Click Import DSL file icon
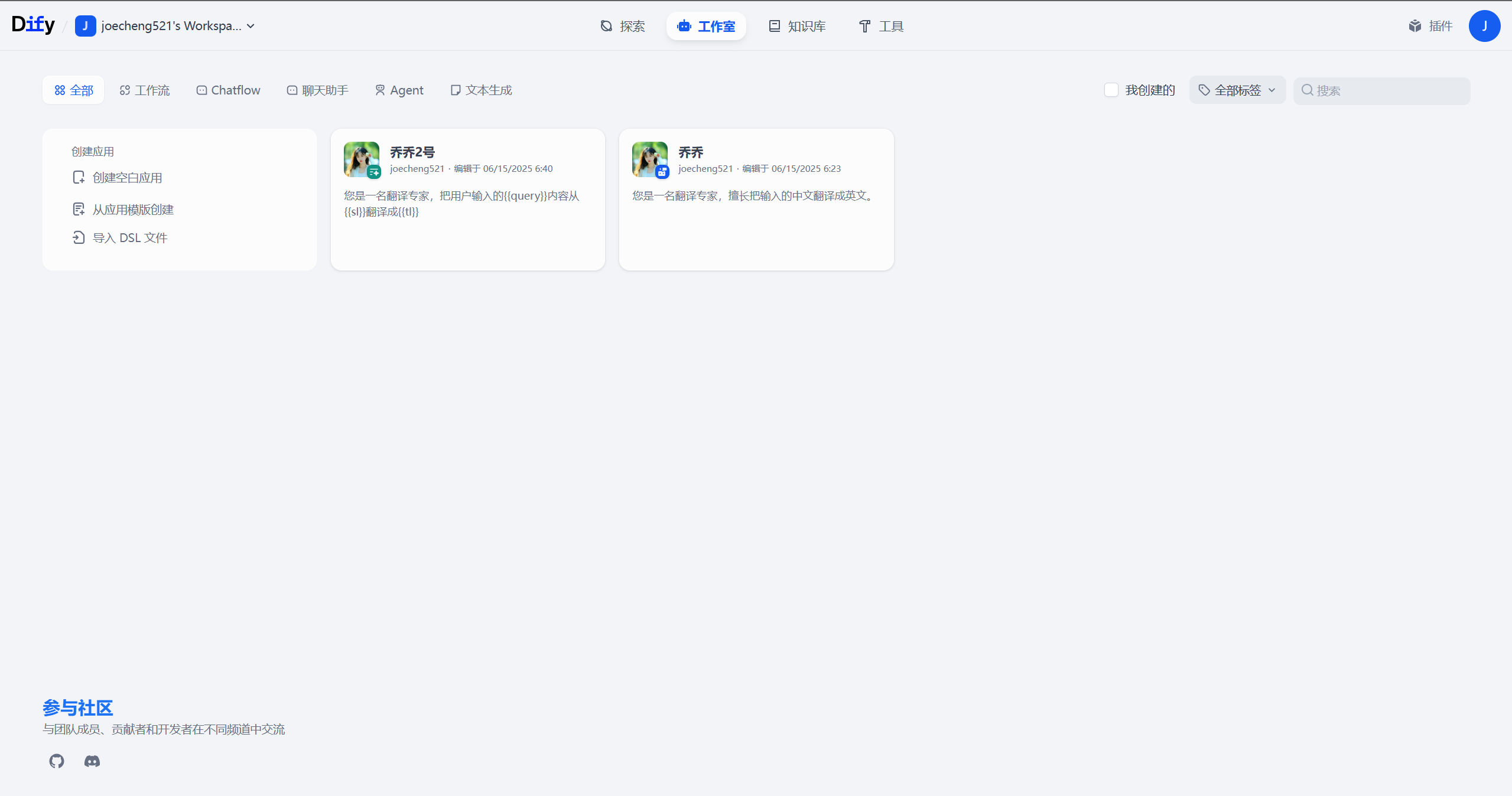 pyautogui.click(x=79, y=238)
